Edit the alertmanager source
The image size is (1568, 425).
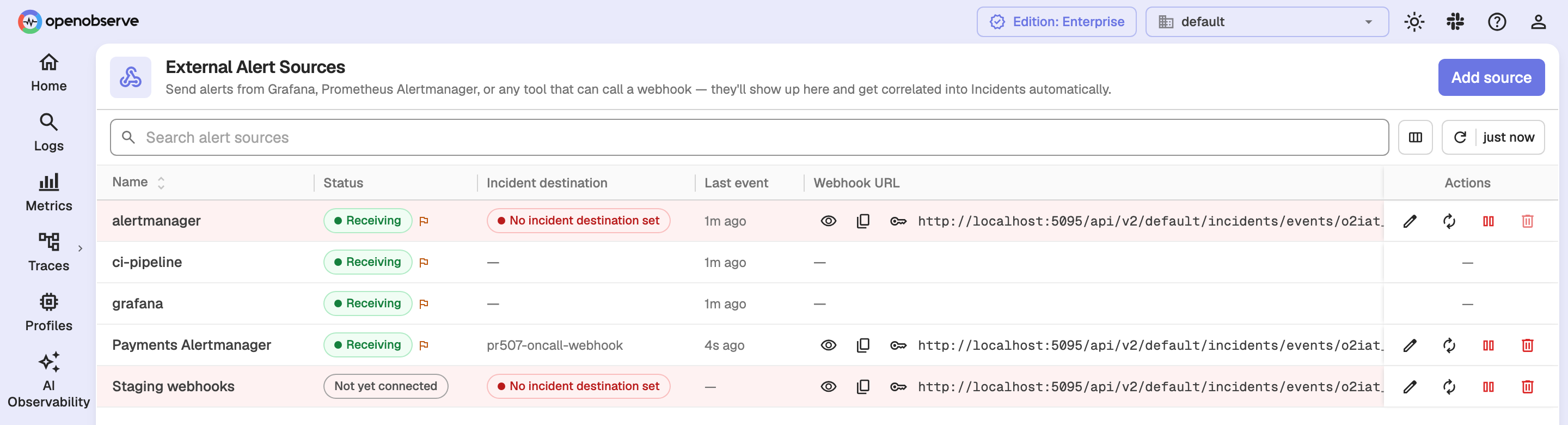[x=1410, y=221]
